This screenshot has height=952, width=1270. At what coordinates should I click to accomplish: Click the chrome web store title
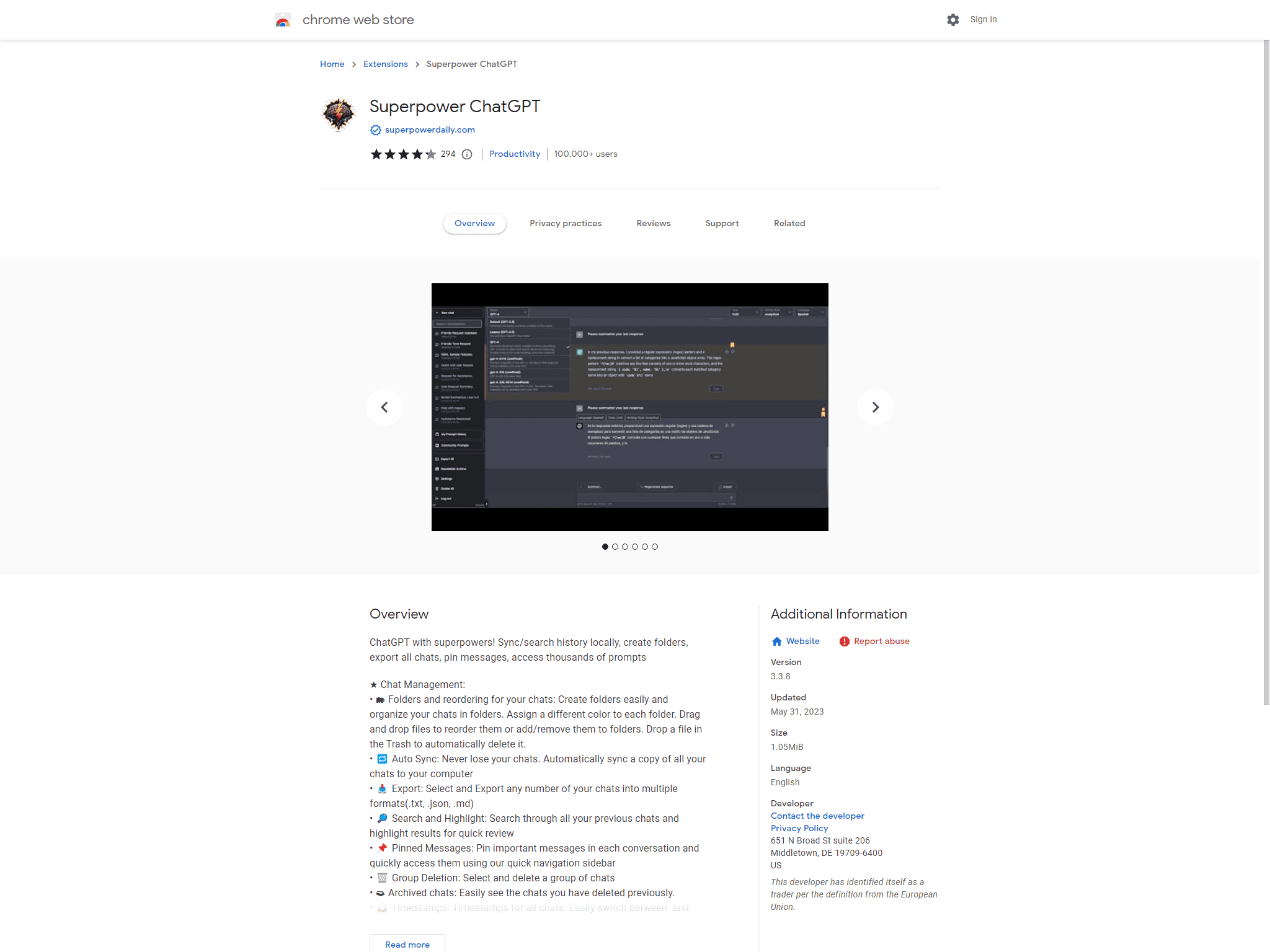point(358,20)
